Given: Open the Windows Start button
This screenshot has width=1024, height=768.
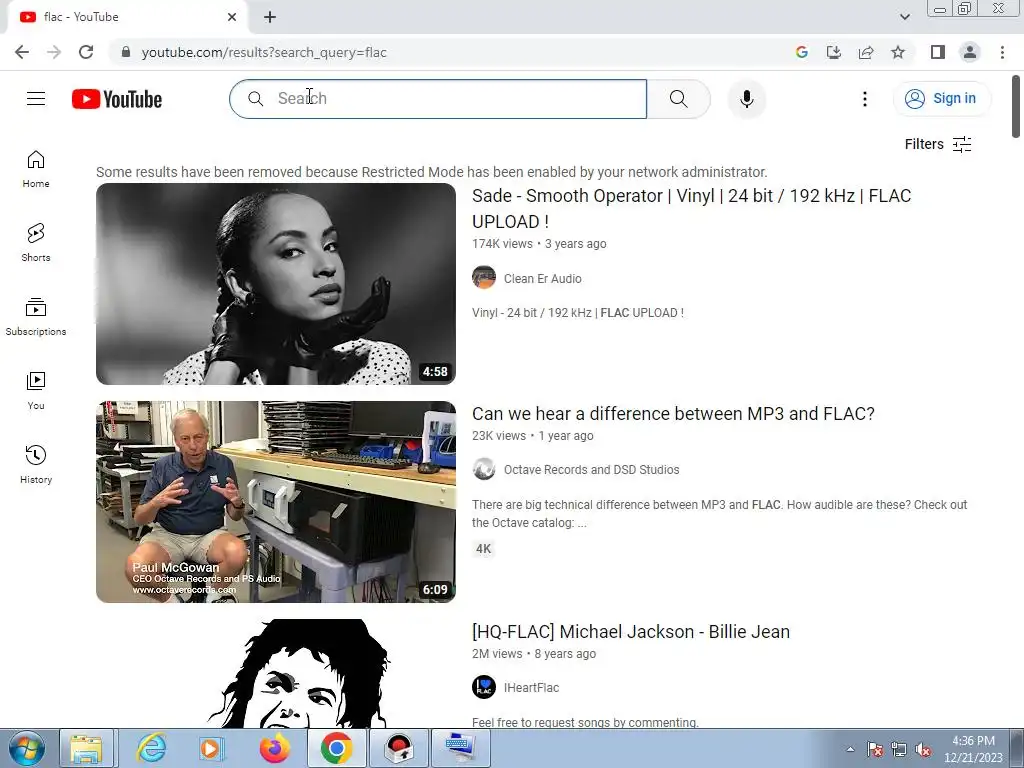Looking at the screenshot, I should [27, 748].
